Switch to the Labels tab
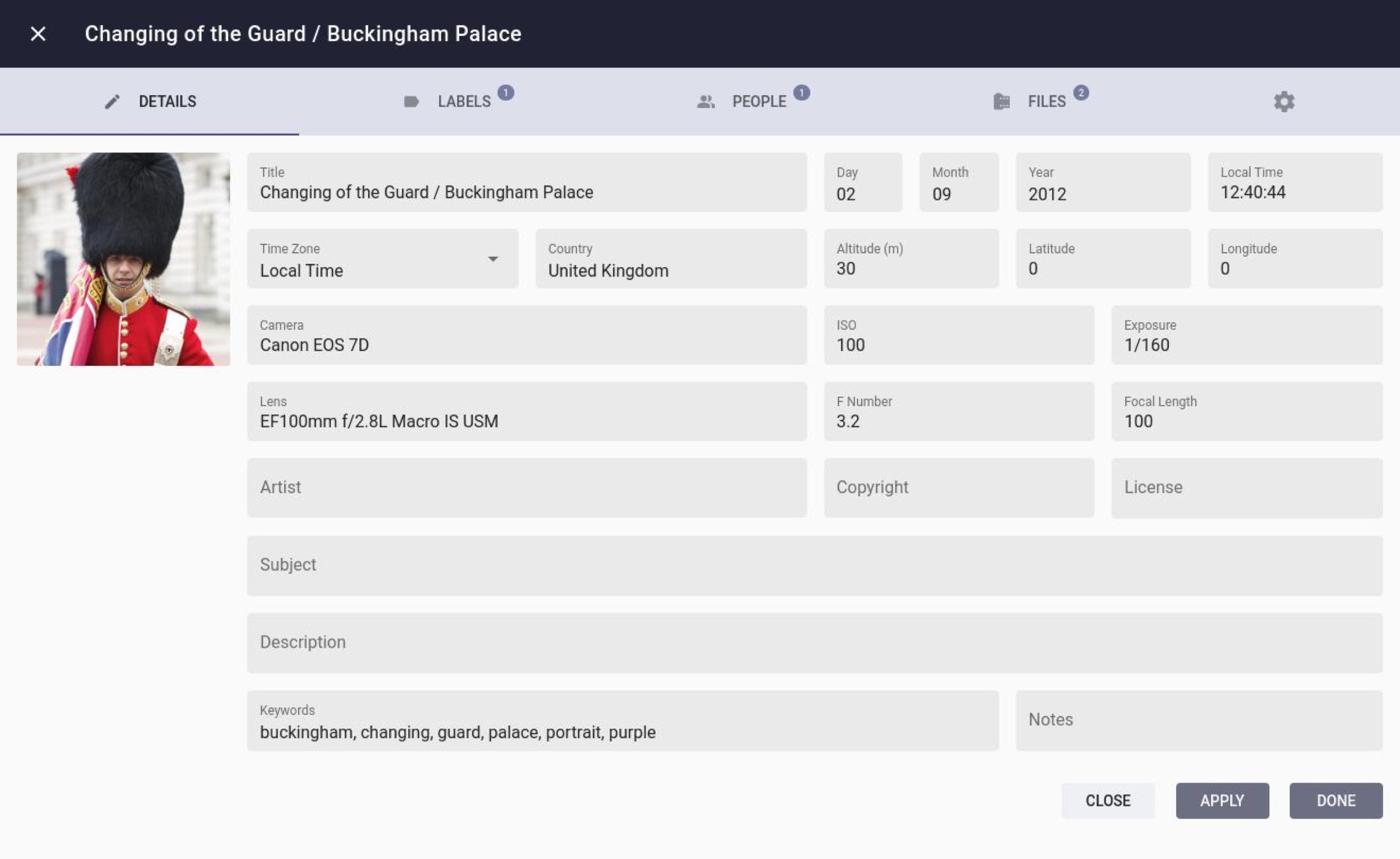This screenshot has height=859, width=1400. point(464,102)
